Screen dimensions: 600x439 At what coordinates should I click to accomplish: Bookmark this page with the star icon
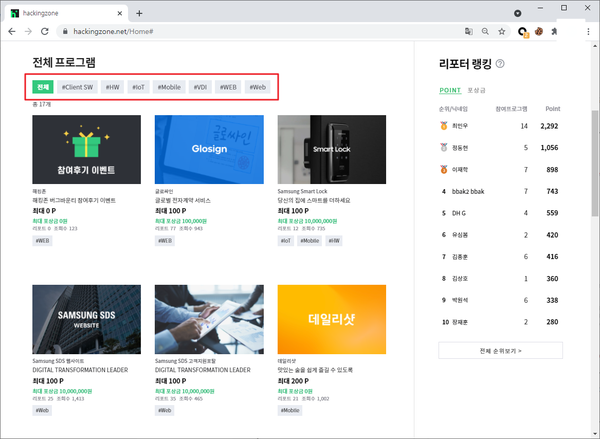point(502,31)
